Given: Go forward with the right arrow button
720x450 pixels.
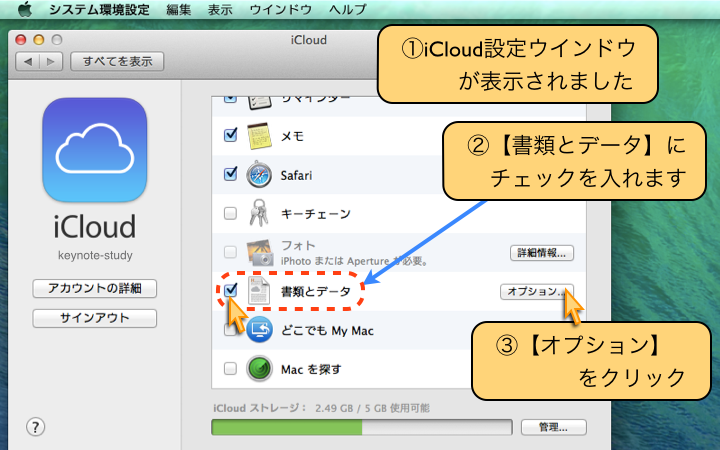Looking at the screenshot, I should point(51,62).
